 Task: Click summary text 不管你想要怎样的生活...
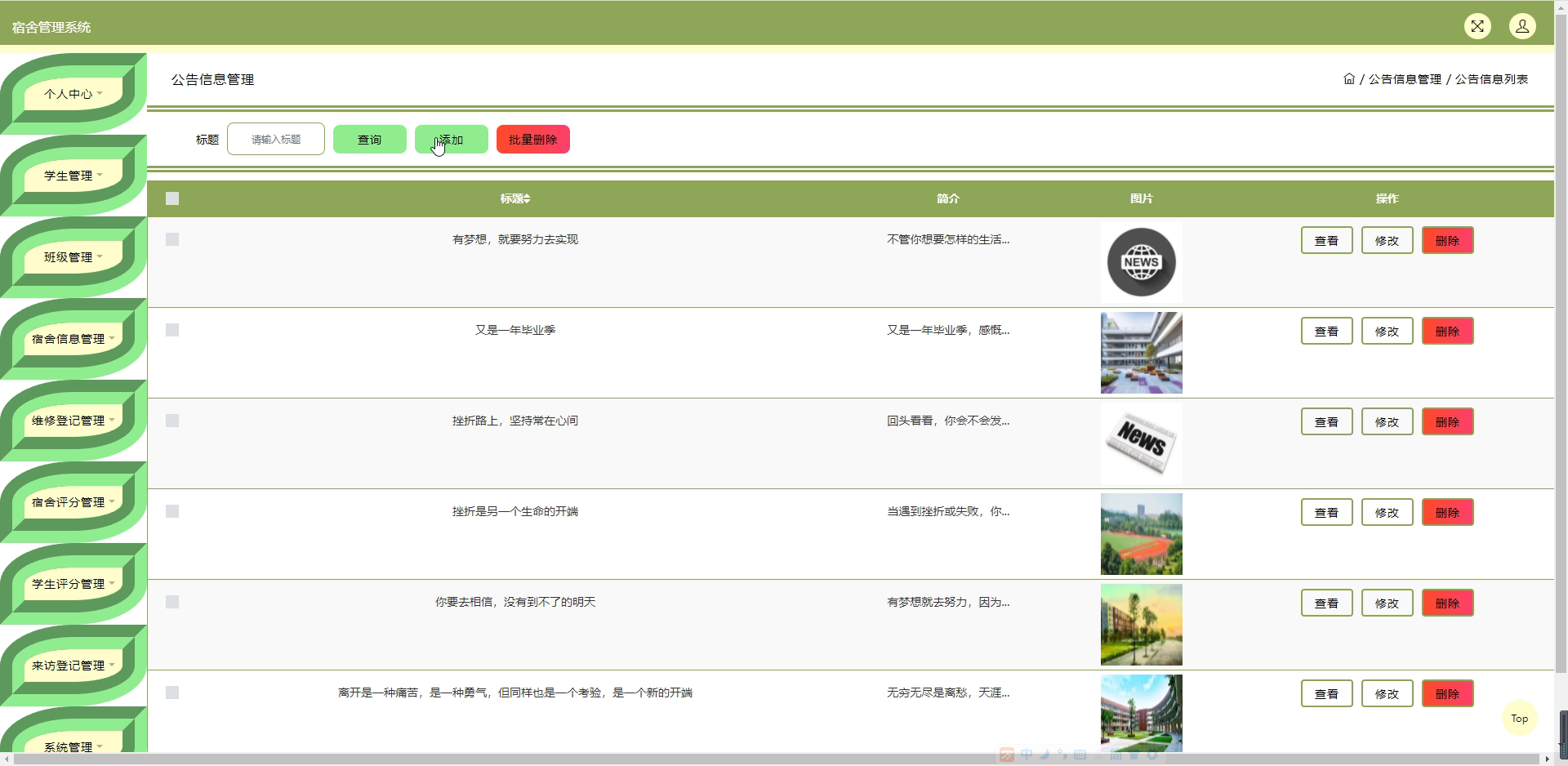[x=948, y=239]
